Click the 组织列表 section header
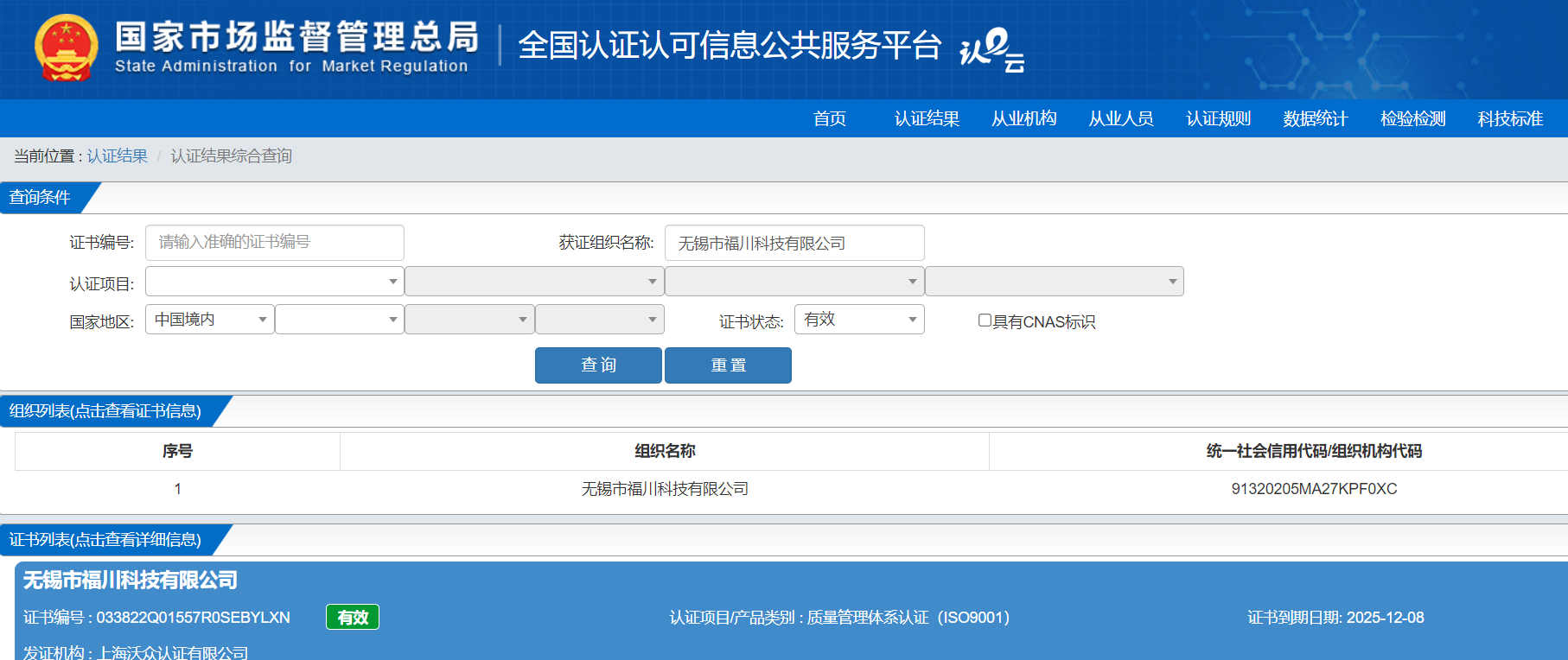The image size is (1568, 660). (x=105, y=411)
